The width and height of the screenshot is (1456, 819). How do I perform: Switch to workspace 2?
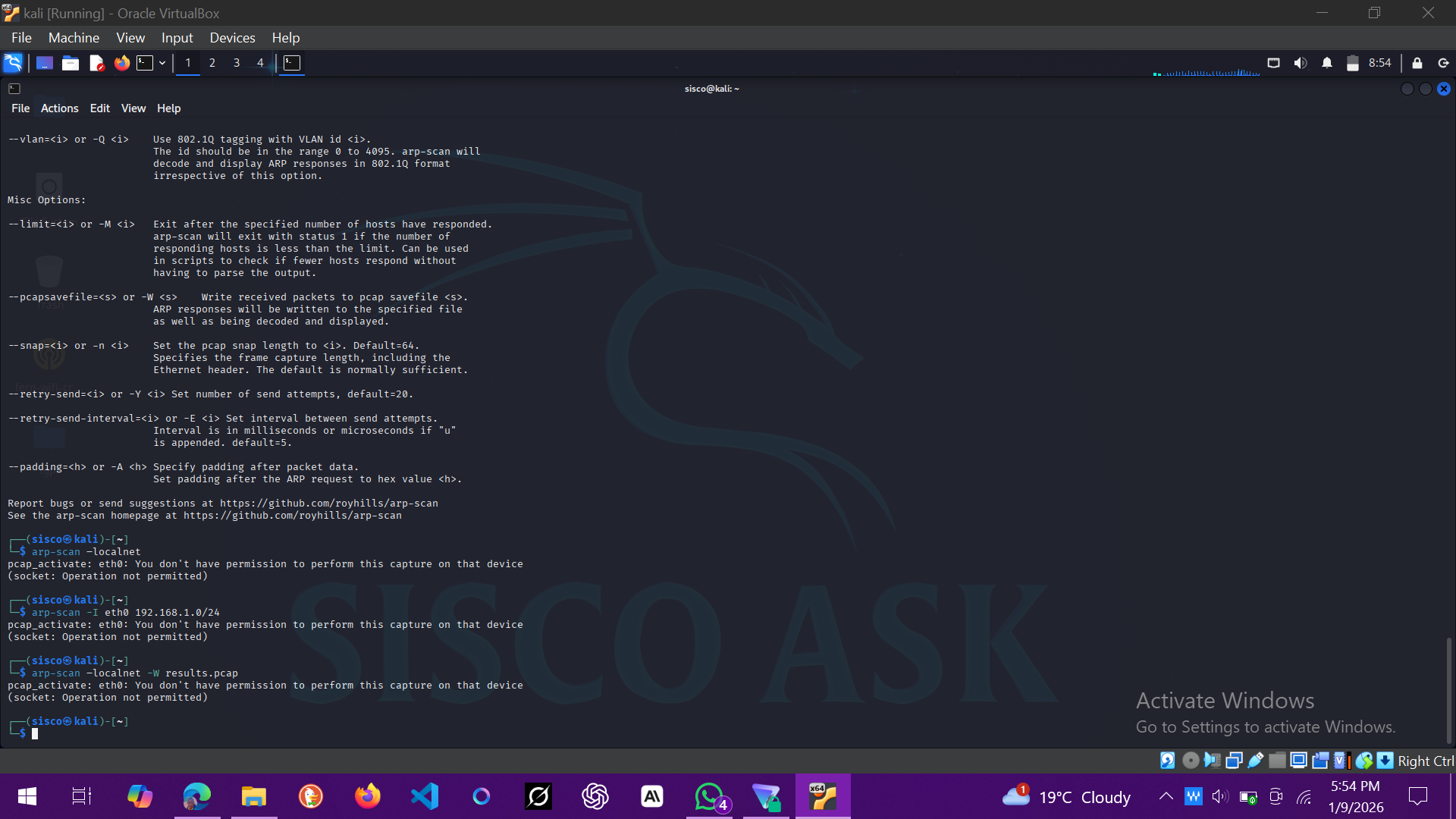coord(212,63)
